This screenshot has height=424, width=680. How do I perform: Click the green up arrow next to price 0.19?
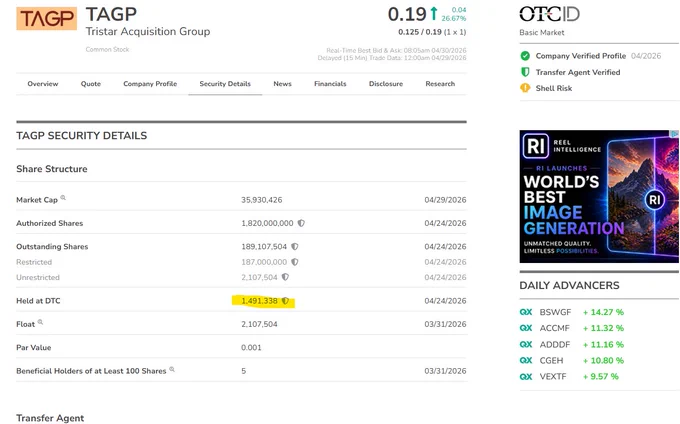click(x=434, y=13)
